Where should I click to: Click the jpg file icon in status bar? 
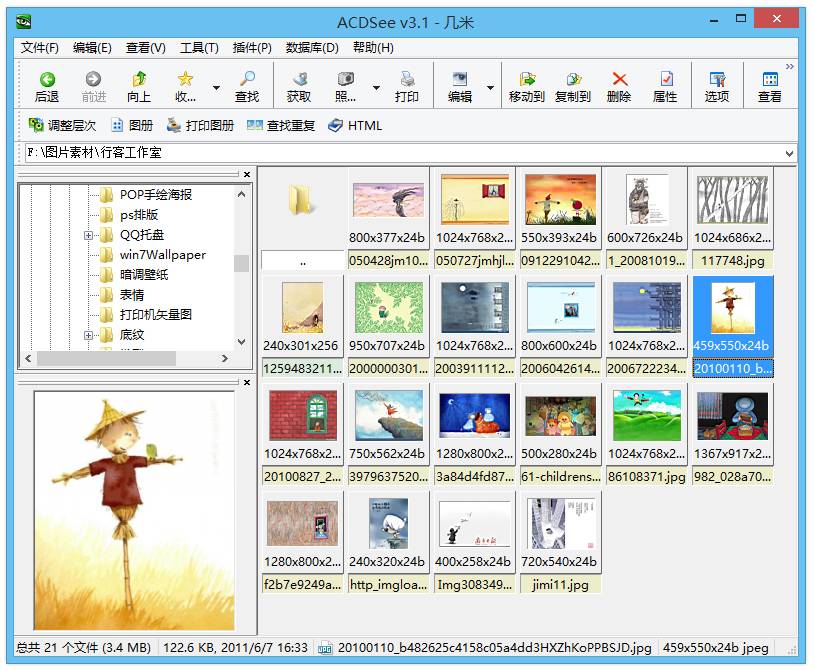(x=325, y=648)
